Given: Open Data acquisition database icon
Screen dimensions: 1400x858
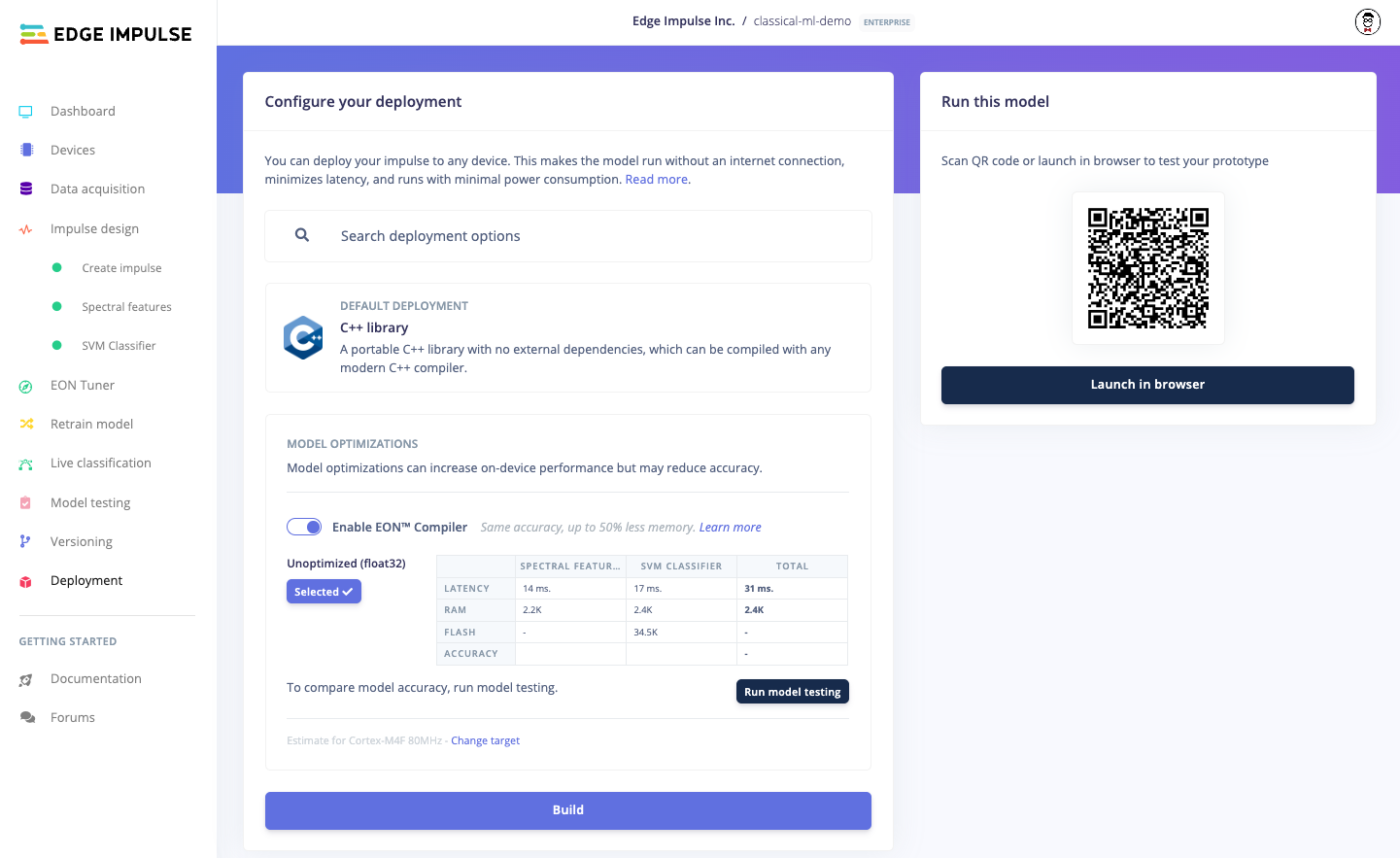Looking at the screenshot, I should tap(26, 189).
